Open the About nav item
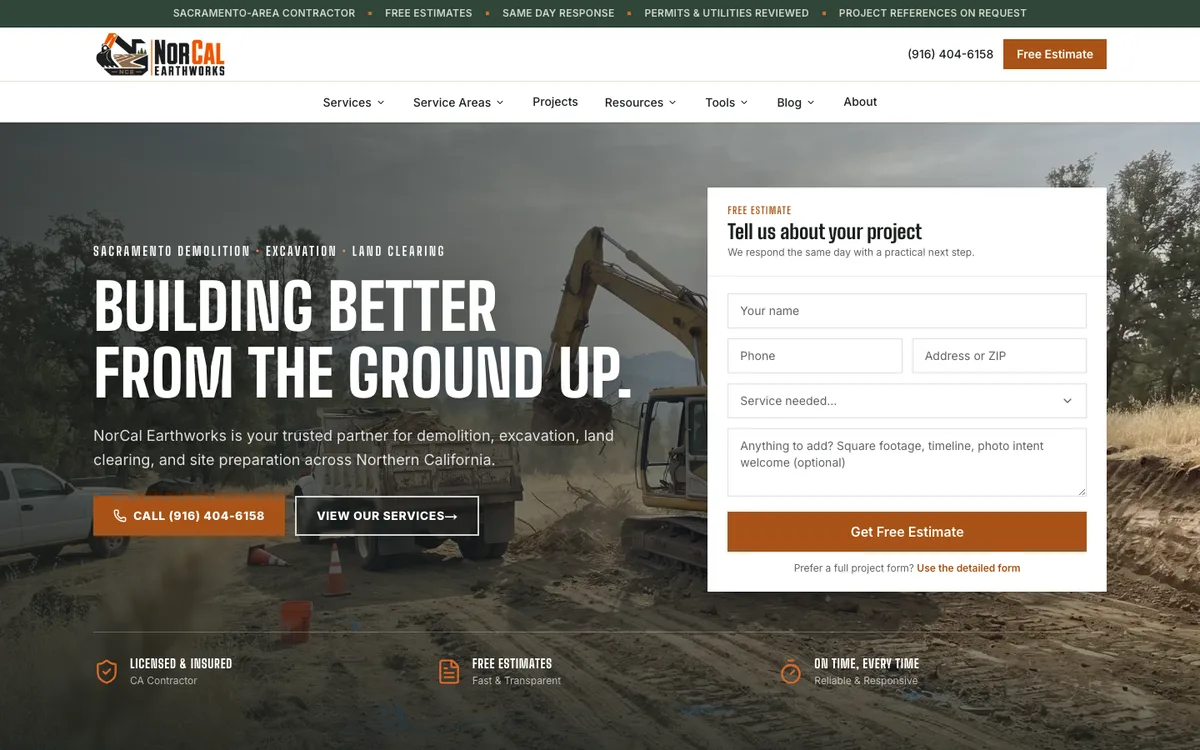Viewport: 1200px width, 750px height. tap(860, 102)
